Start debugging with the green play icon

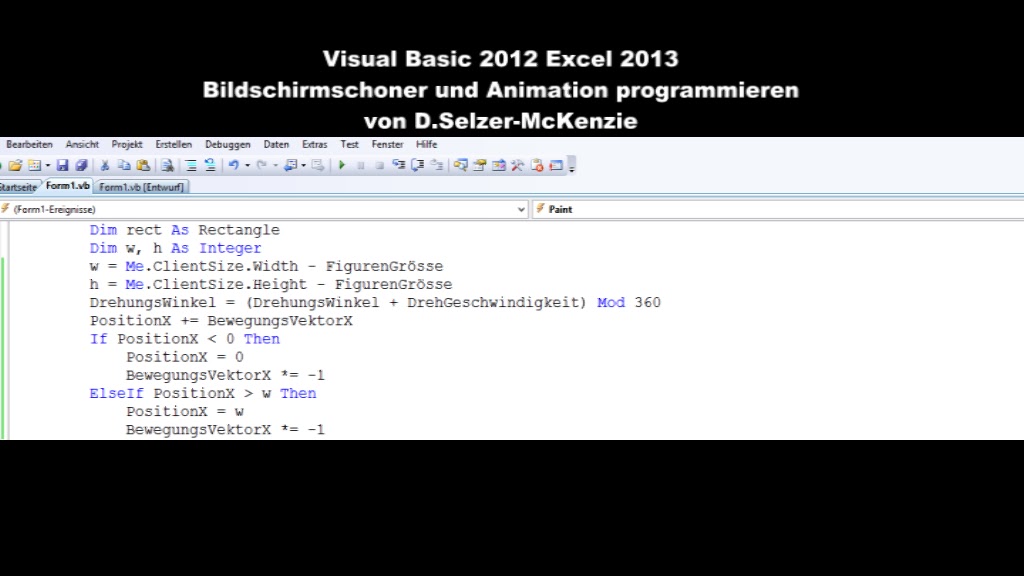342,166
